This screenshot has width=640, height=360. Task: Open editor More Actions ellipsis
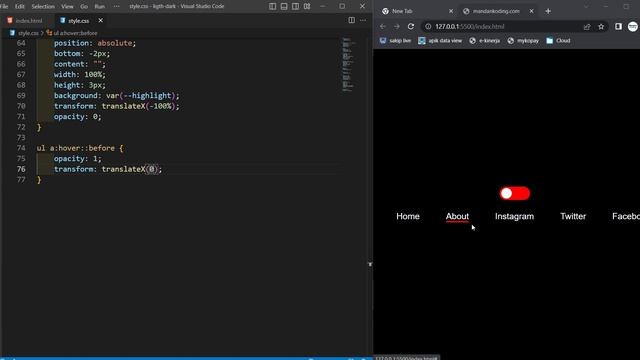click(x=363, y=20)
